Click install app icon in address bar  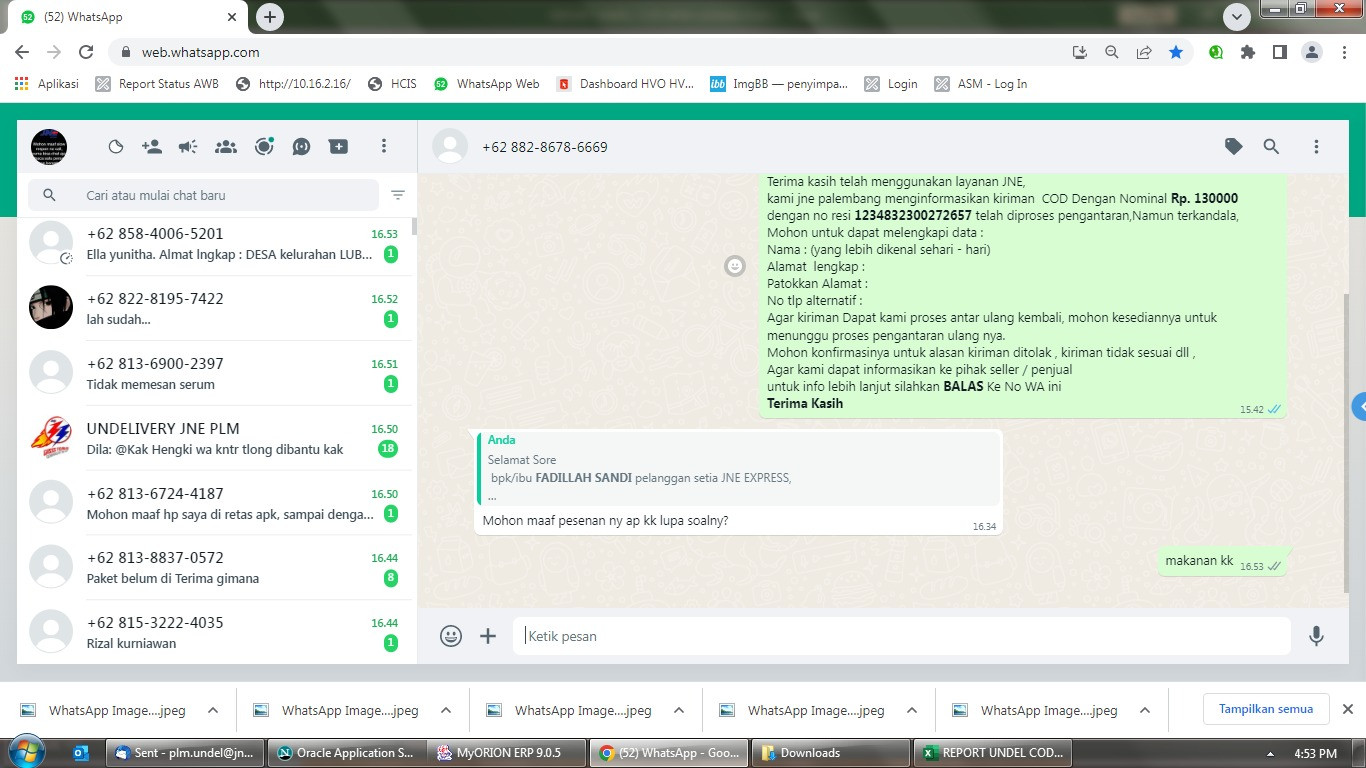pos(1079,52)
